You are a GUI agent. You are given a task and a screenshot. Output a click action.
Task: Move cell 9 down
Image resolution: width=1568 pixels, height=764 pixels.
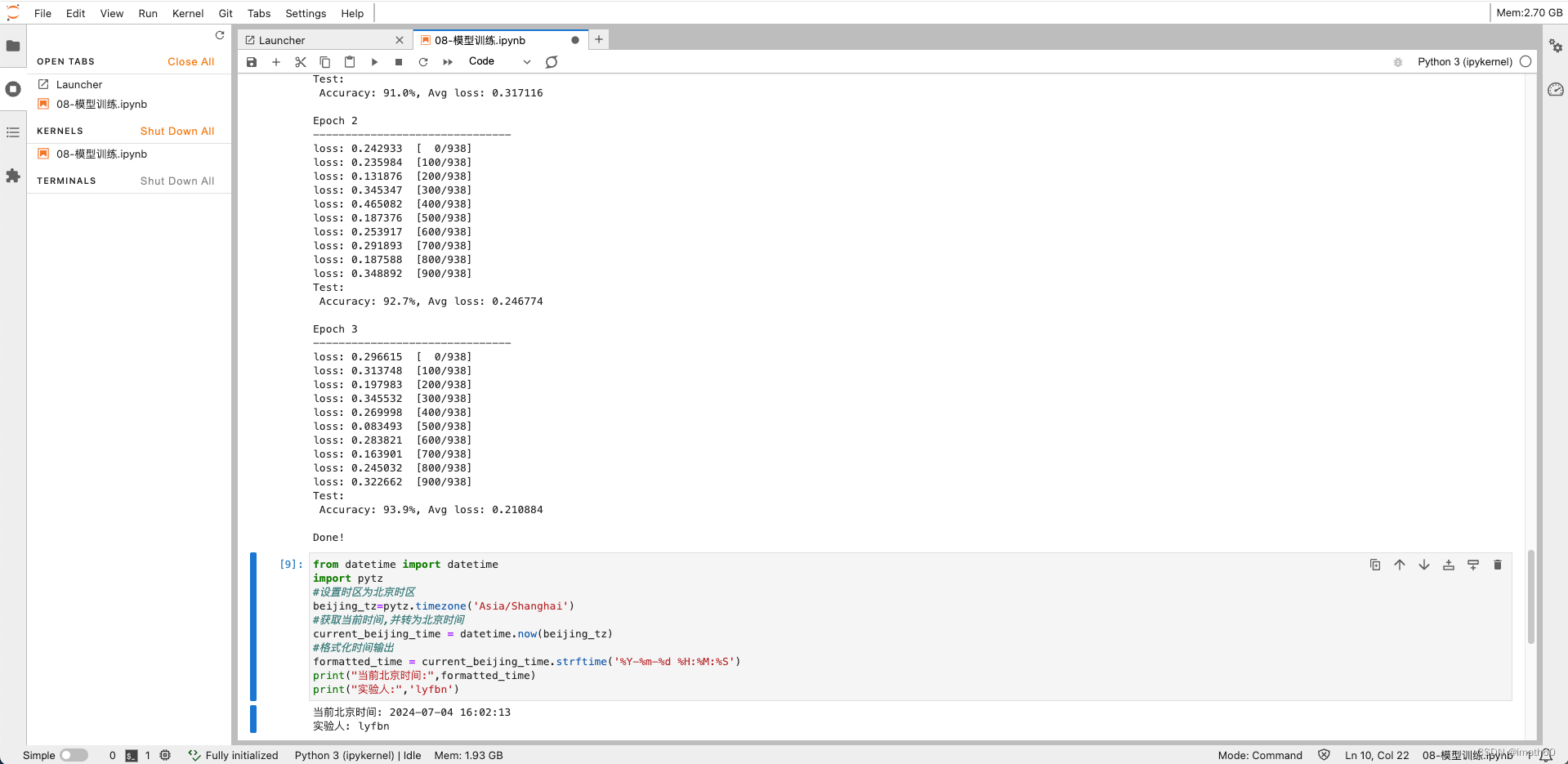point(1424,565)
